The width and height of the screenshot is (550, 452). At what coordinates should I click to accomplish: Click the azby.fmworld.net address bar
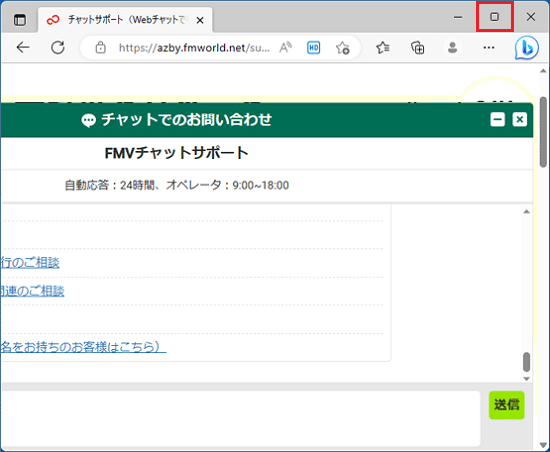(194, 47)
